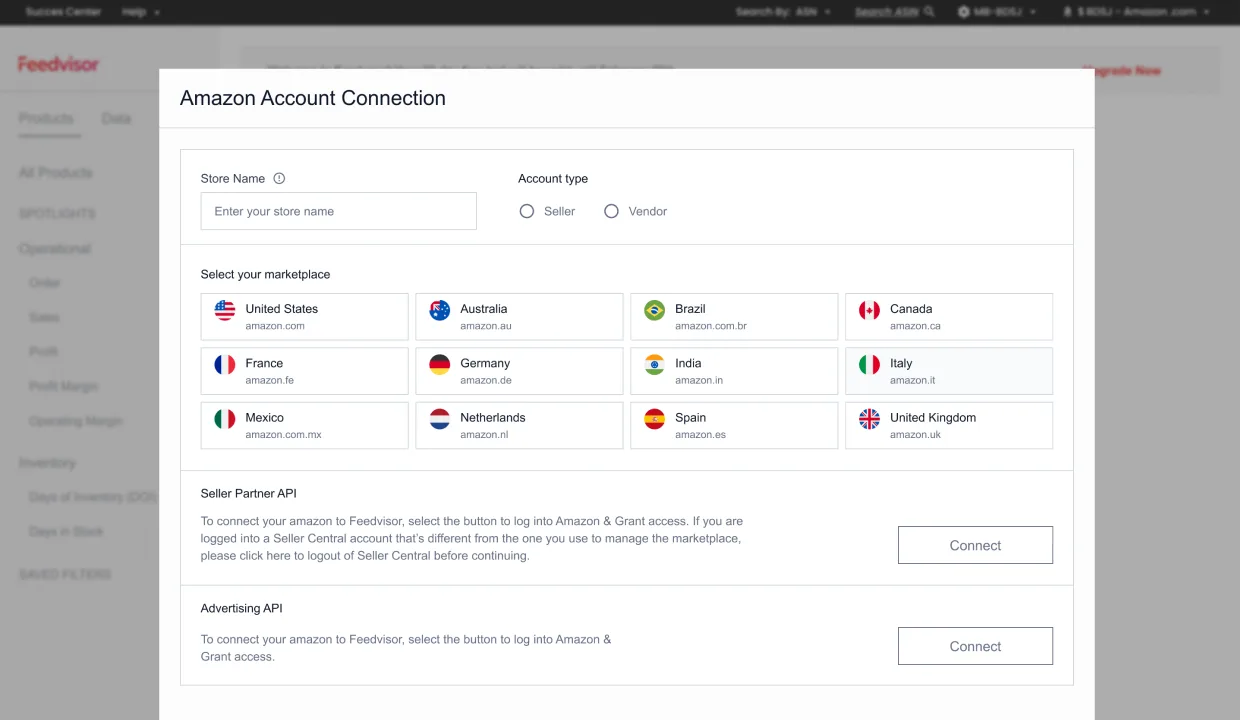Expand the user account dropdown beside gear
This screenshot has height=720, width=1240.
pos(1005,12)
